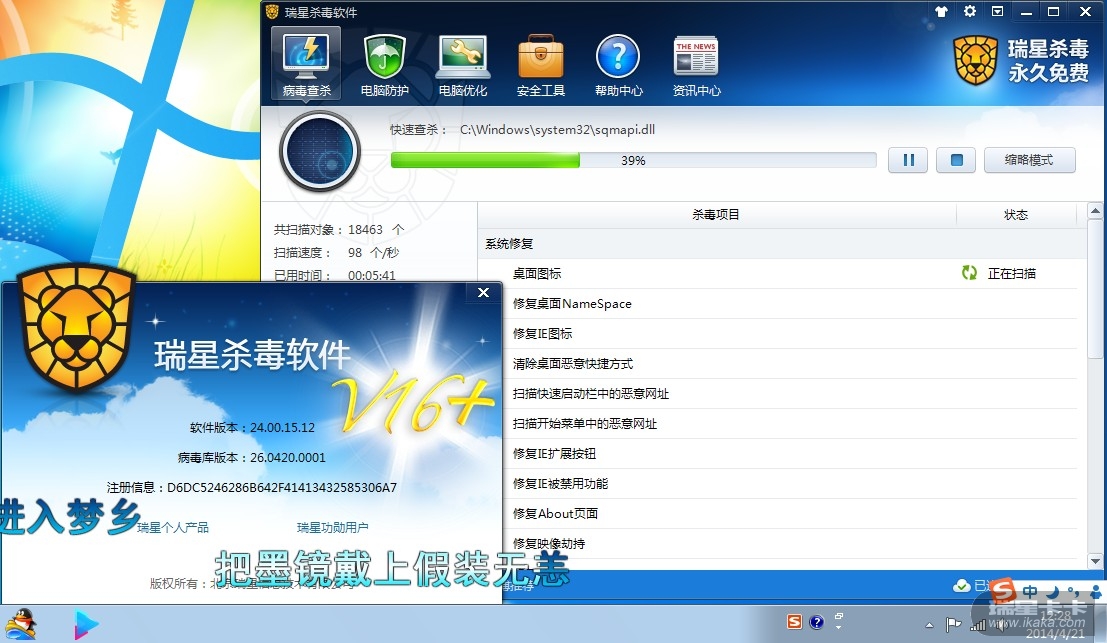Open the 病毒查杀 virus scan tab

(x=306, y=64)
